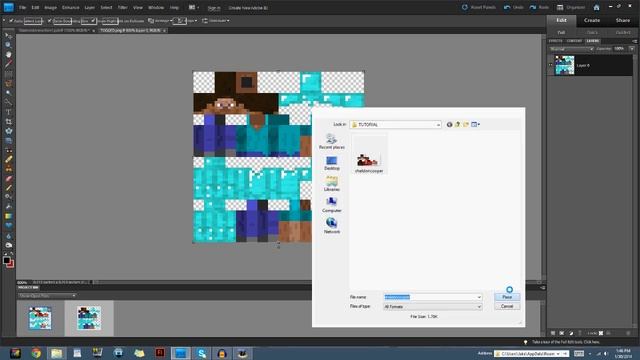Switch to the Create tab
The height and width of the screenshot is (360, 640).
point(592,20)
